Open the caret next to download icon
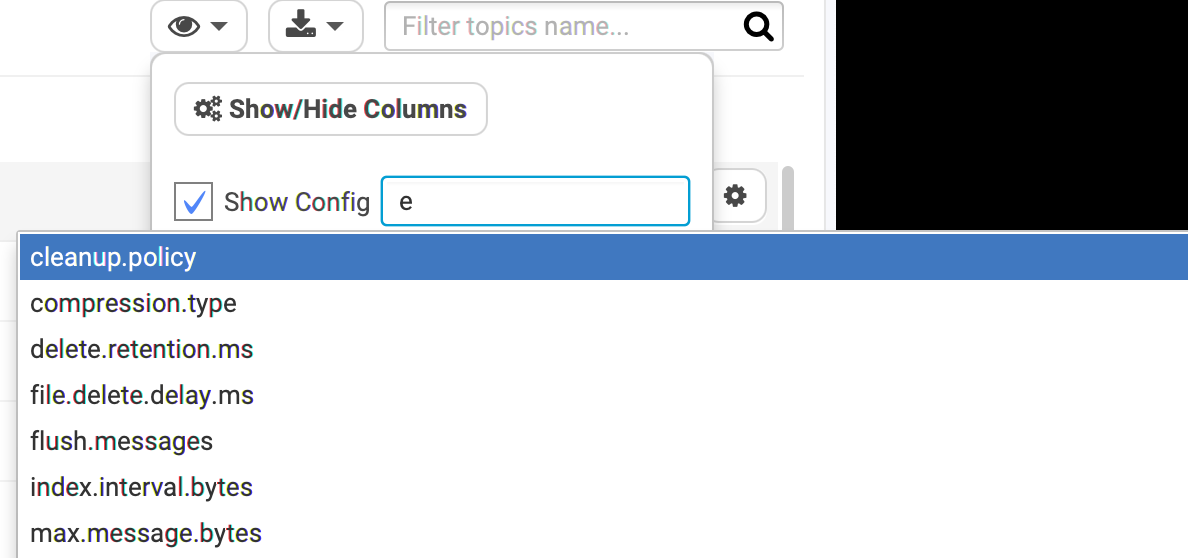 point(335,27)
